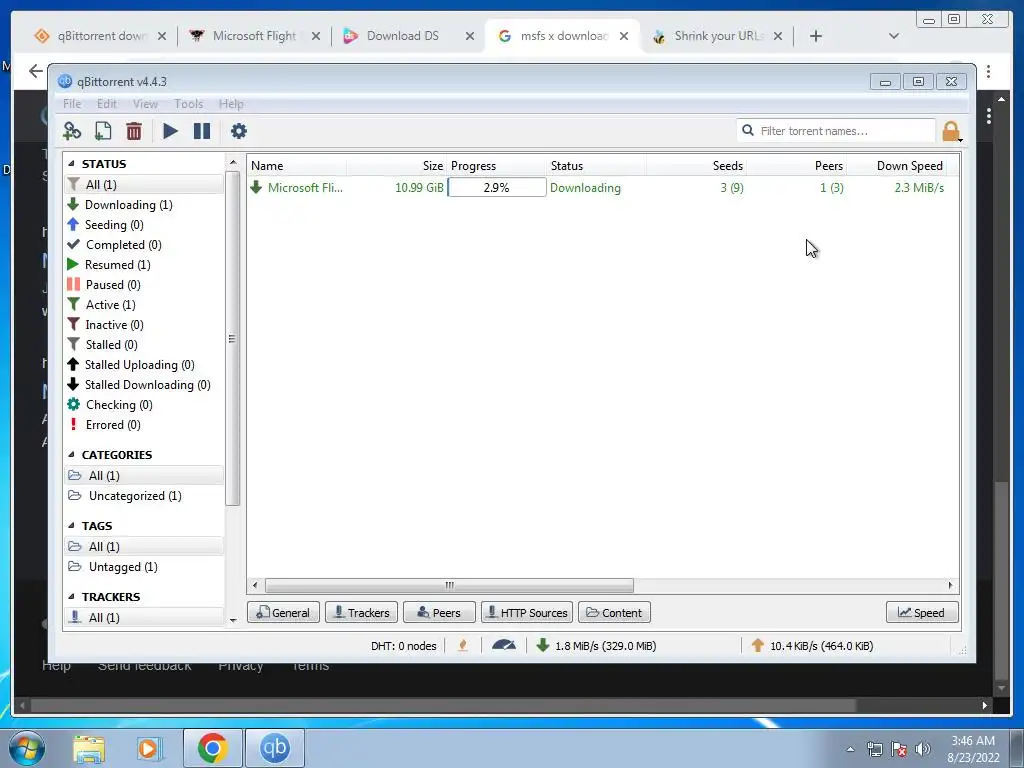Collapse the TAGS section

tap(71, 526)
